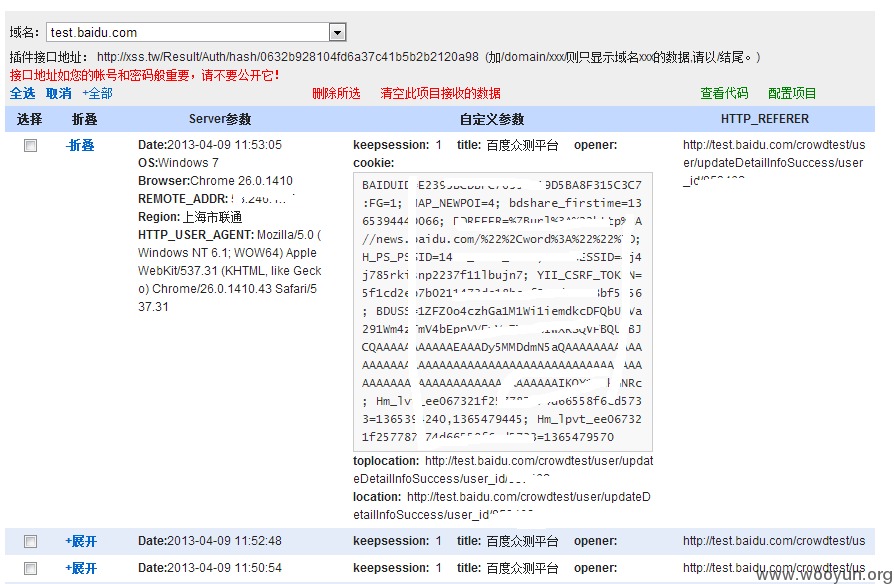894x584 pixels.
Task: Expand the 11:50:54 record with +展开
Action: 81,568
